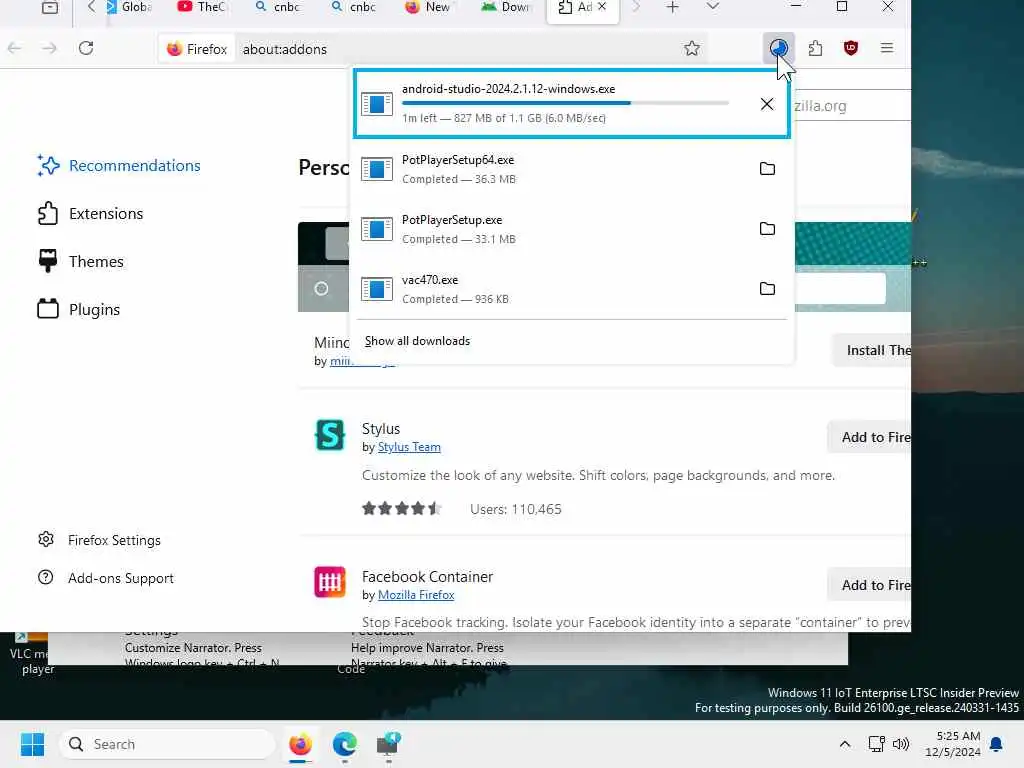Close the Add-ons Manager tab
The image size is (1024, 768).
point(602,7)
